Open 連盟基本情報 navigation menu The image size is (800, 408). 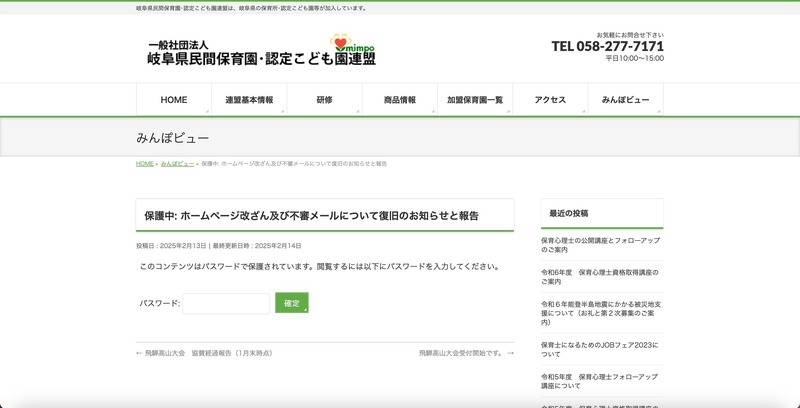click(249, 100)
